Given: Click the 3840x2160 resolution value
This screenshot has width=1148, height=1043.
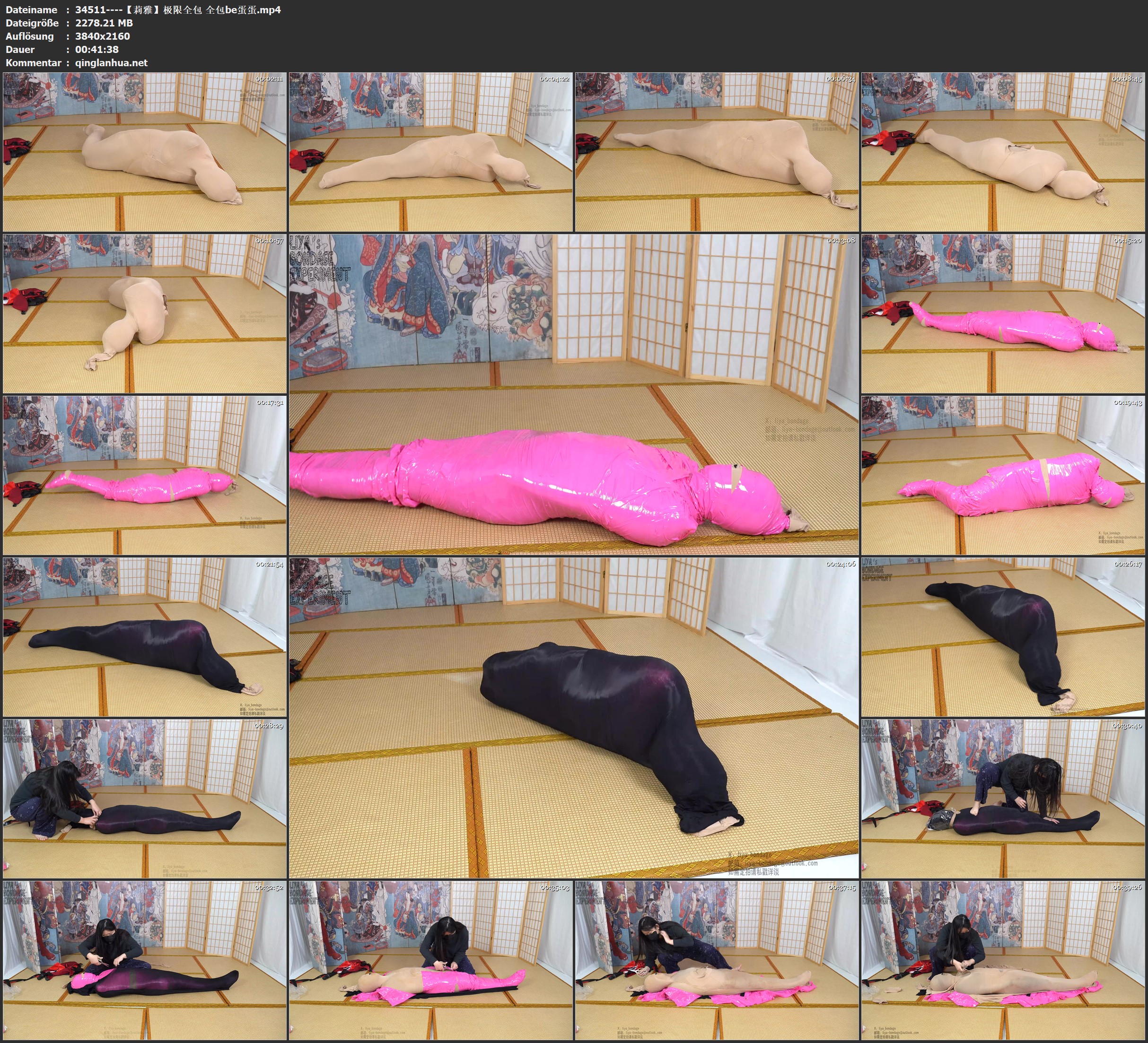Looking at the screenshot, I should [103, 36].
